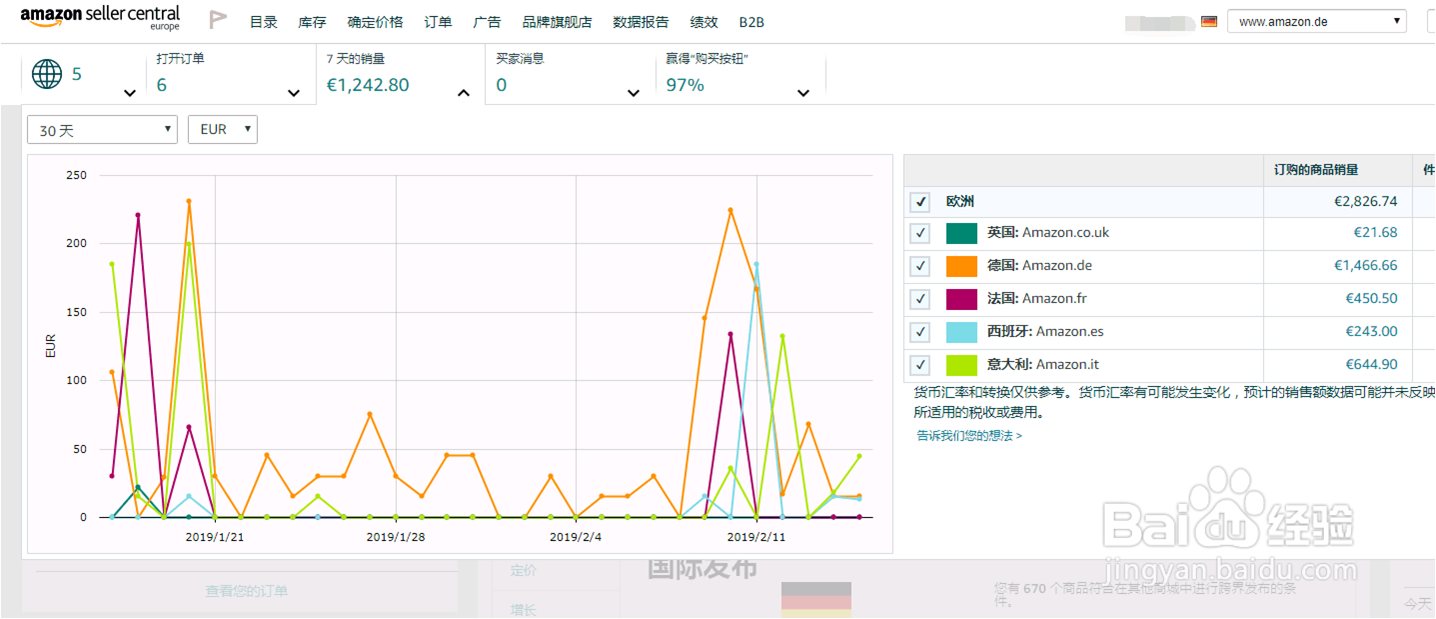Expand the 赢得"购买按钮" panel chevron

pyautogui.click(x=803, y=93)
